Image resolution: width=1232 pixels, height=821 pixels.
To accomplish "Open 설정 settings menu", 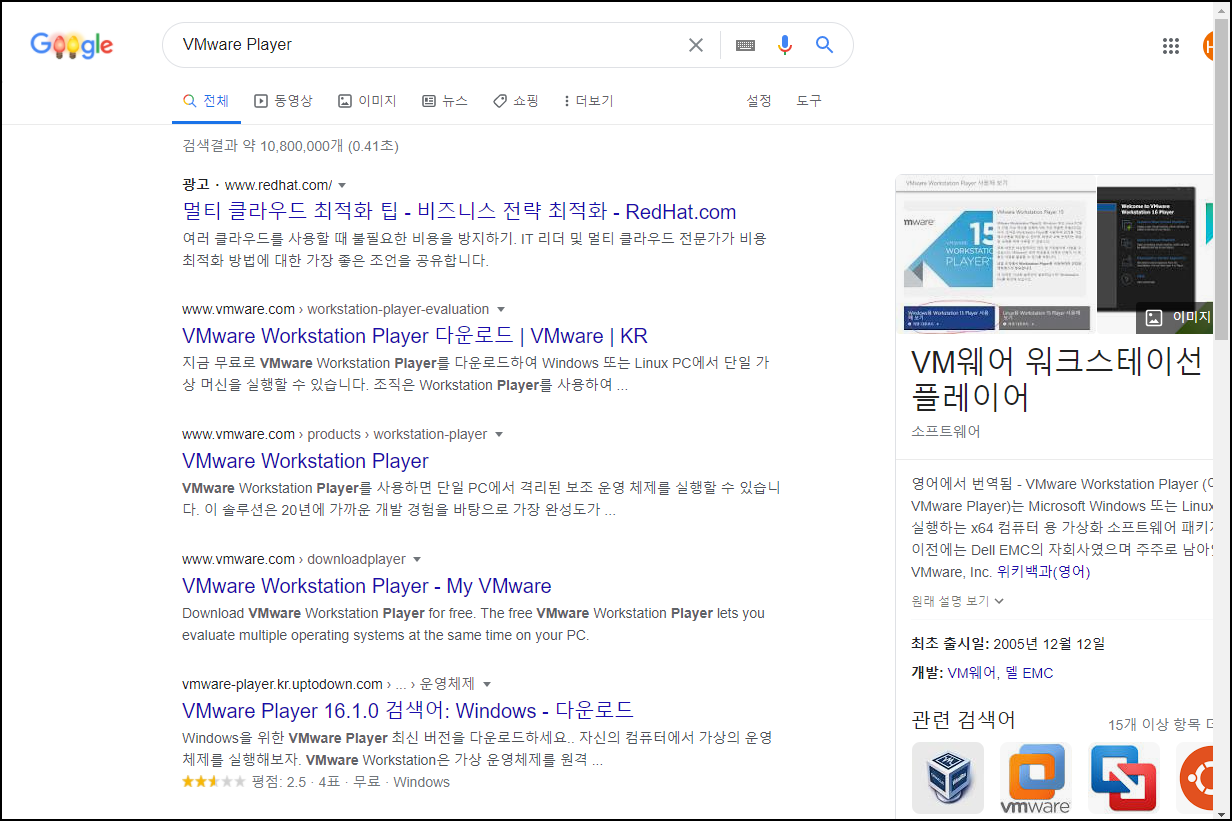I will click(x=759, y=101).
